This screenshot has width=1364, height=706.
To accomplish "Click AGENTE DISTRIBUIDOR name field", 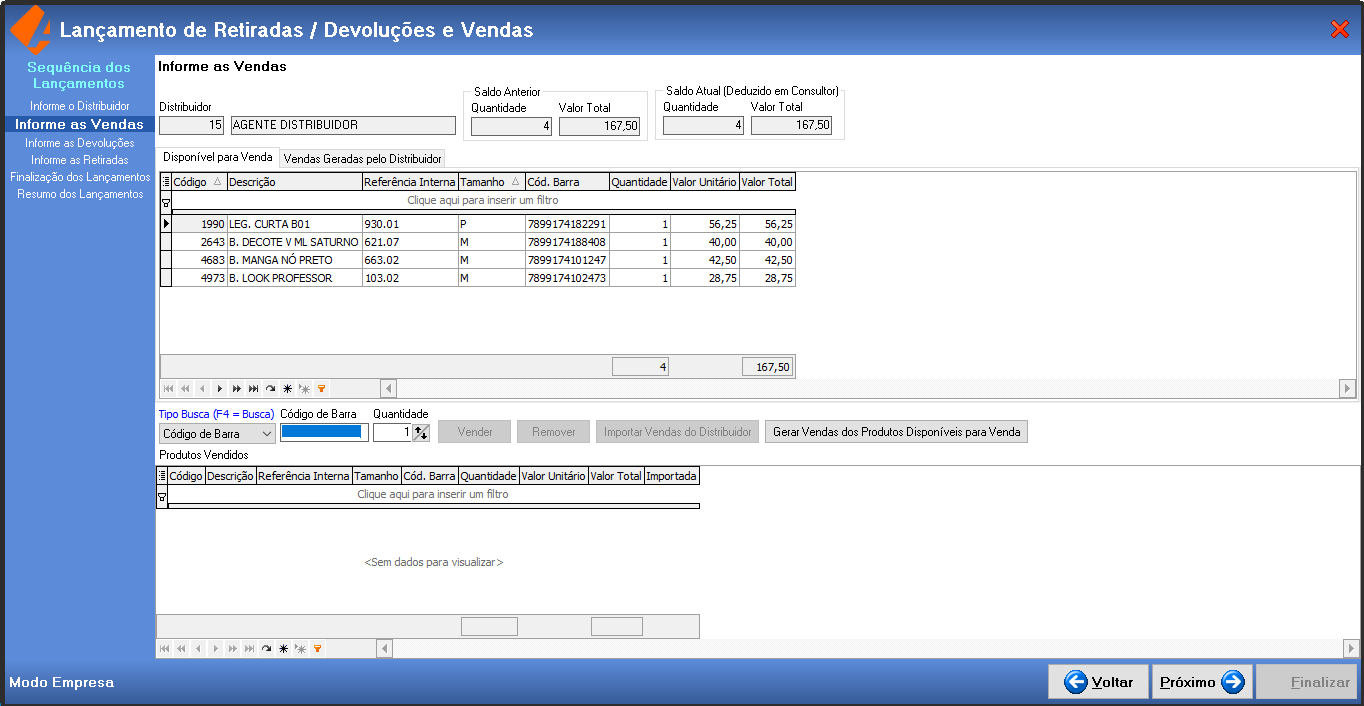I will point(343,125).
